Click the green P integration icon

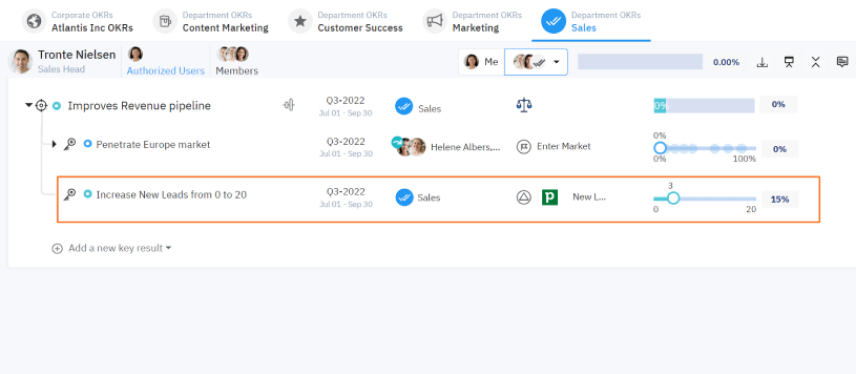[550, 197]
